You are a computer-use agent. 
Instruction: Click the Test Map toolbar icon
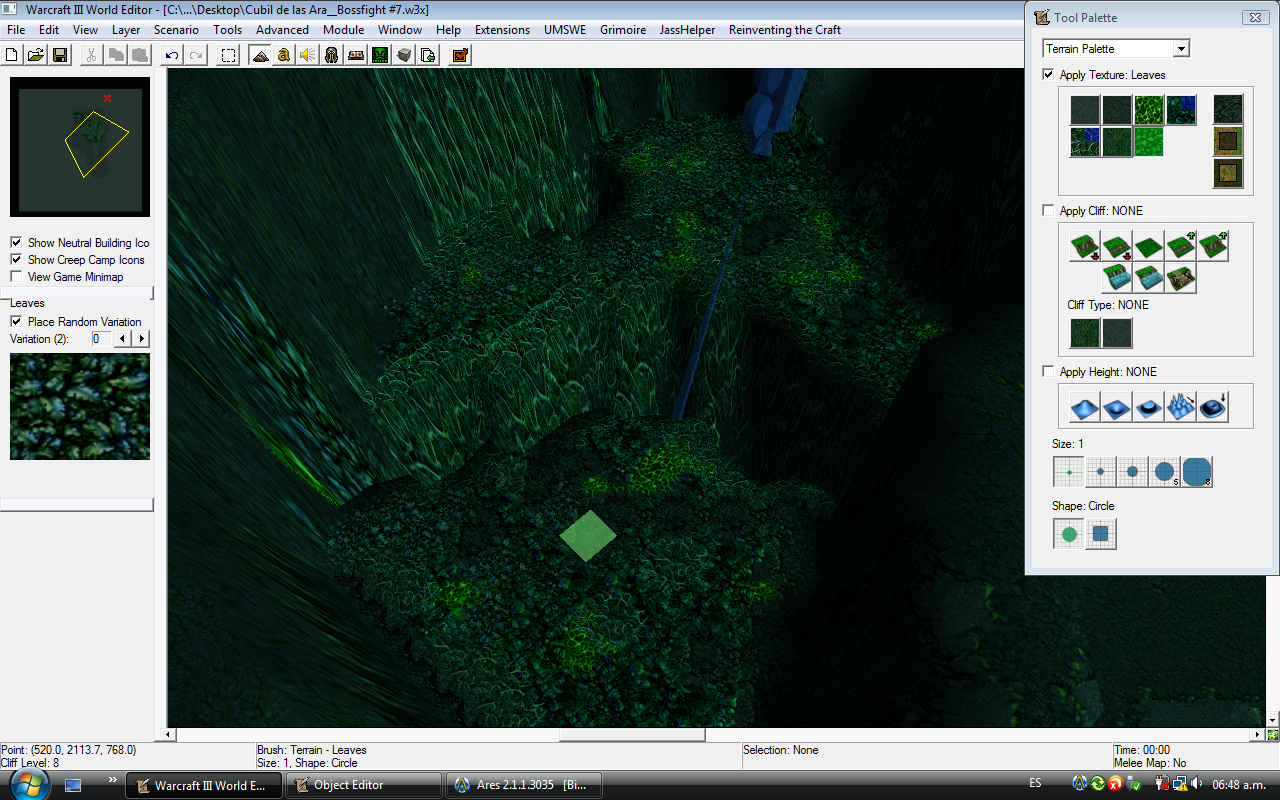460,55
